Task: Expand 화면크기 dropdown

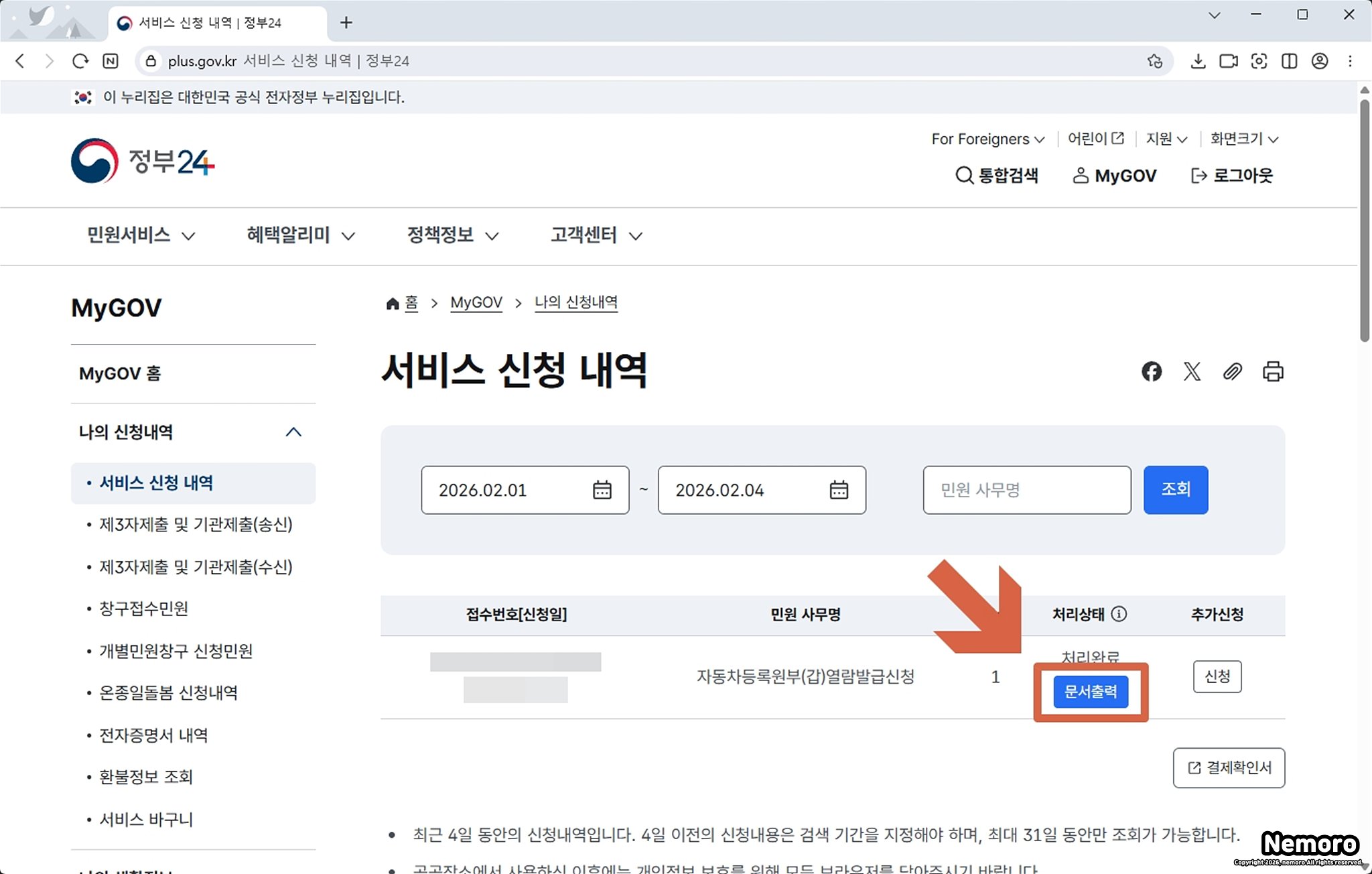Action: click(1244, 139)
